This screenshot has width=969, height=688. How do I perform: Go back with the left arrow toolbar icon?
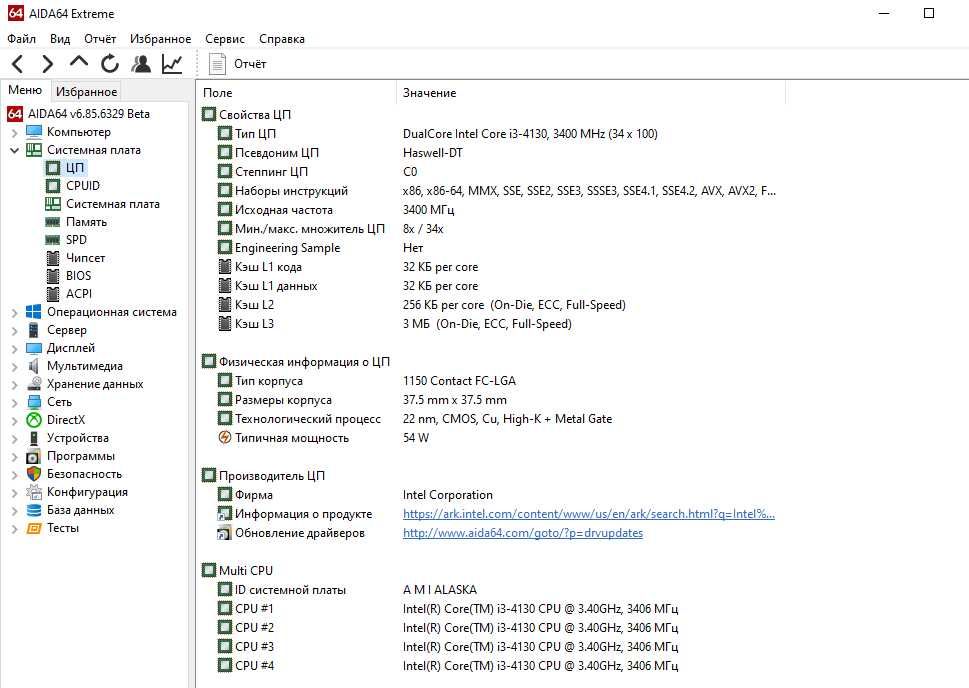[x=17, y=64]
